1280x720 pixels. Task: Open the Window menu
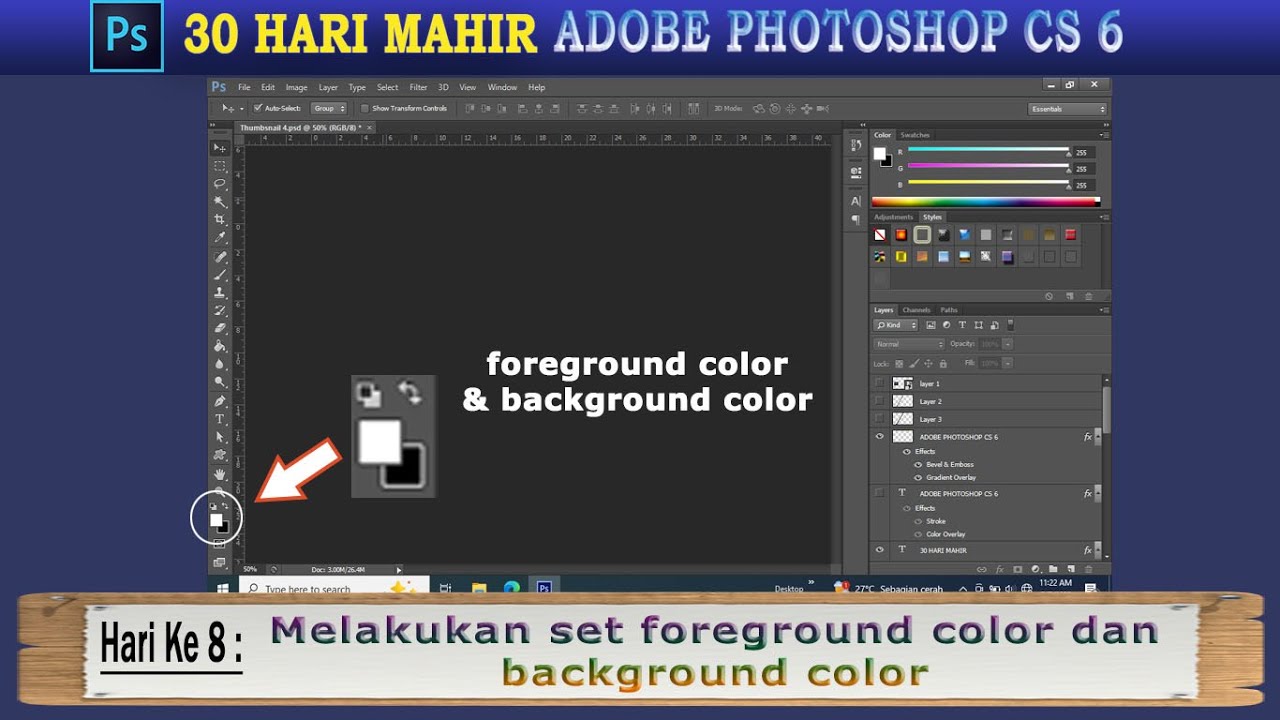(x=503, y=87)
